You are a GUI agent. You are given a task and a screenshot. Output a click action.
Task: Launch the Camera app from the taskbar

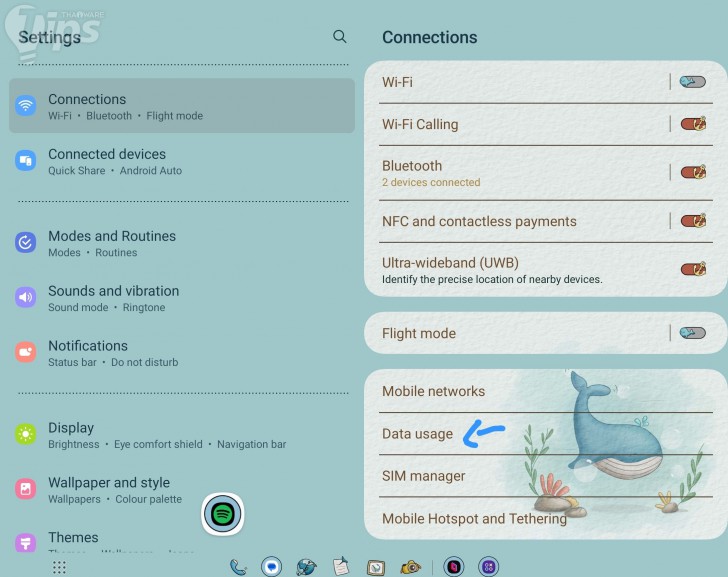pos(410,567)
